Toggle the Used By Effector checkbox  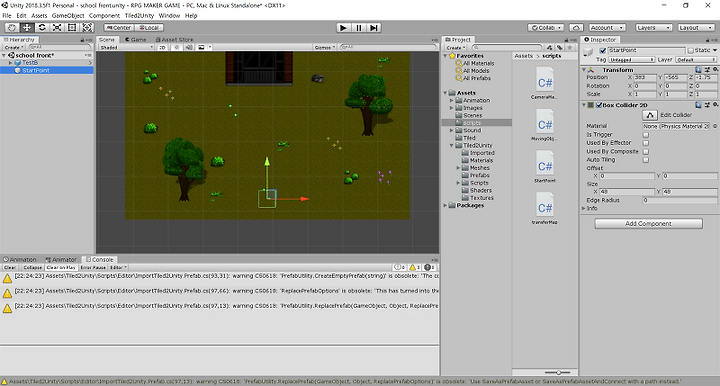click(x=646, y=143)
